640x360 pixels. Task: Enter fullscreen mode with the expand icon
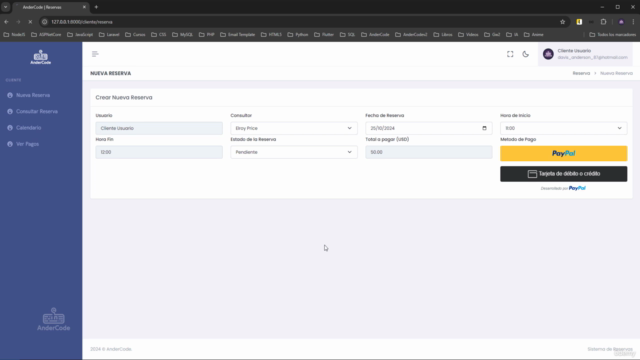click(510, 54)
